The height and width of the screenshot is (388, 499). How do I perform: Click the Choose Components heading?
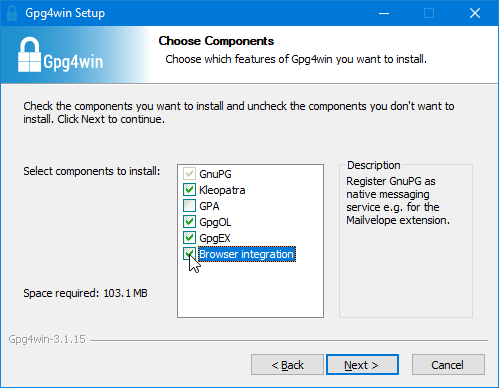pos(216,41)
